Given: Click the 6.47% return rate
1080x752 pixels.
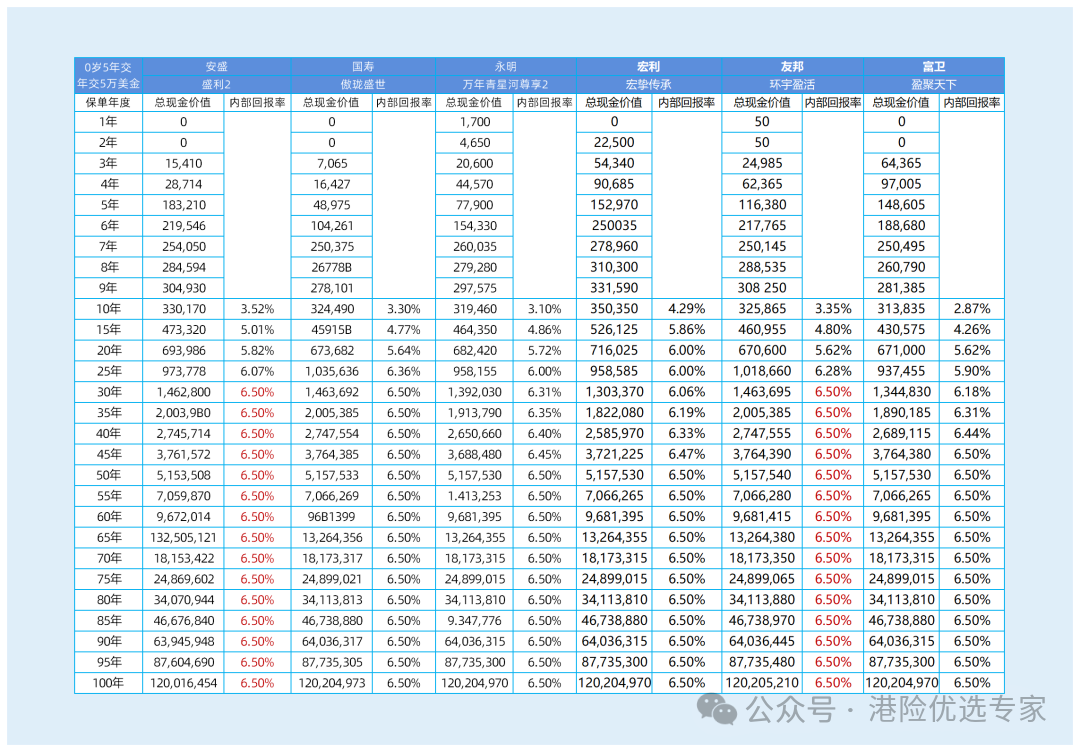Looking at the screenshot, I should click(687, 455).
